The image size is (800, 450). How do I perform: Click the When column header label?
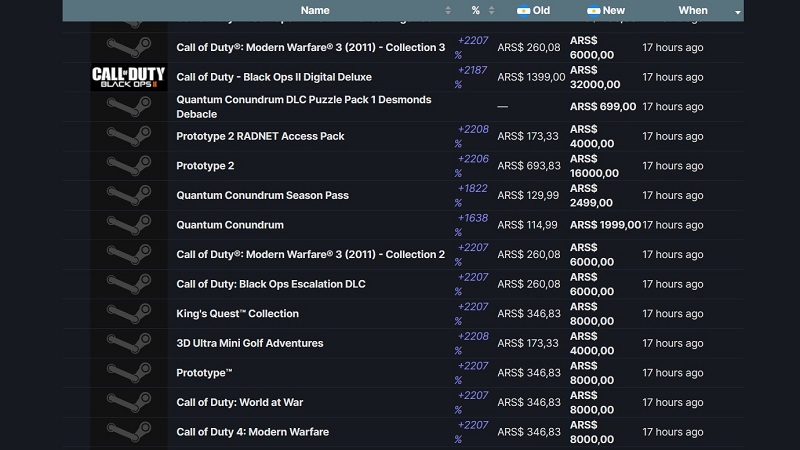692,11
